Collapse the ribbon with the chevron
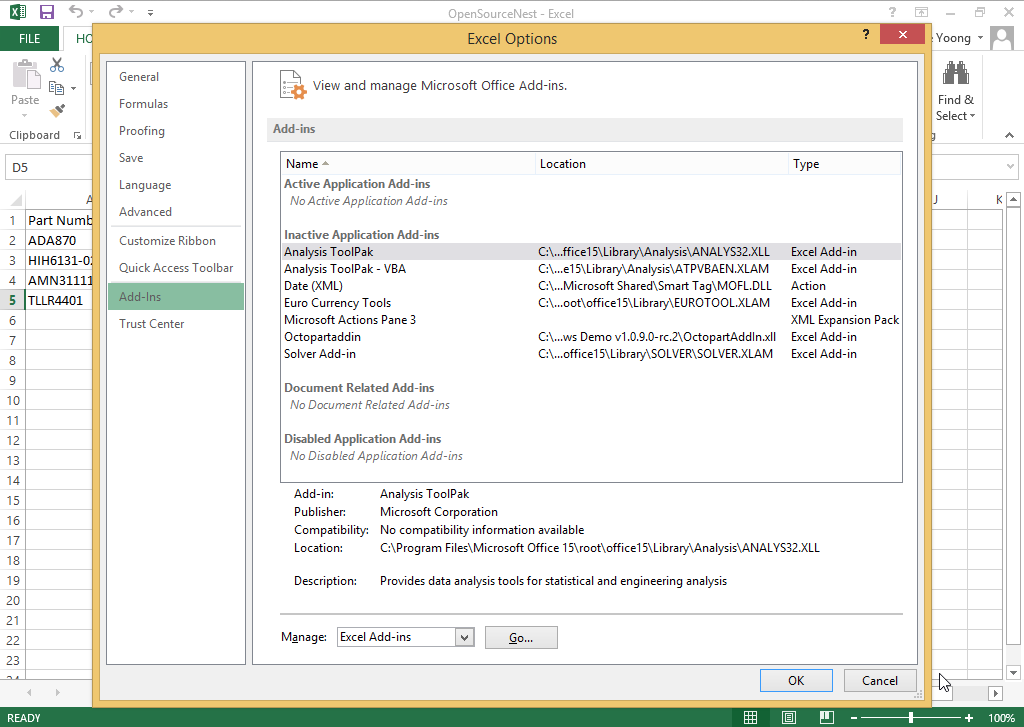The image size is (1024, 727). 1011,136
